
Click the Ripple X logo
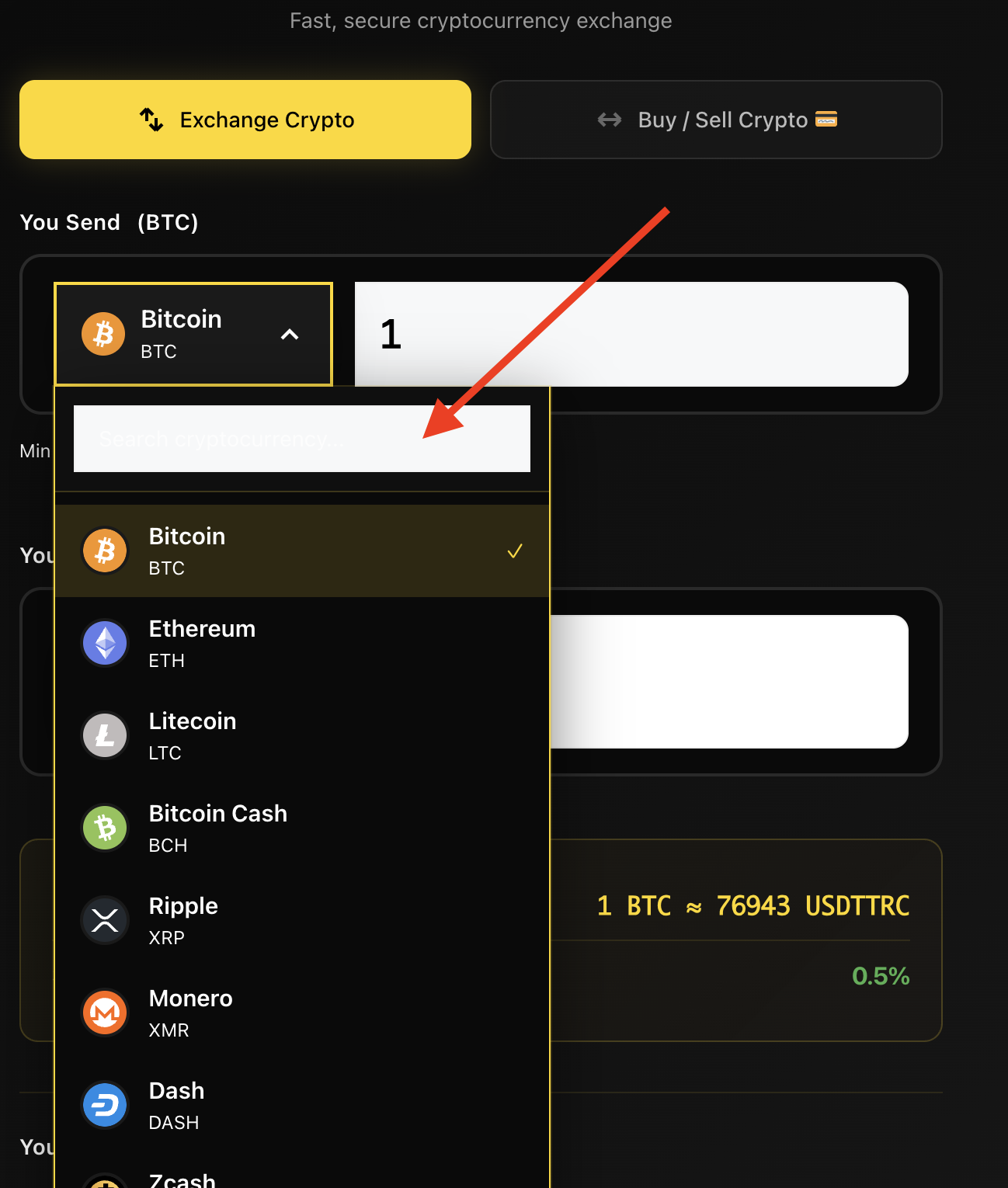click(x=104, y=920)
